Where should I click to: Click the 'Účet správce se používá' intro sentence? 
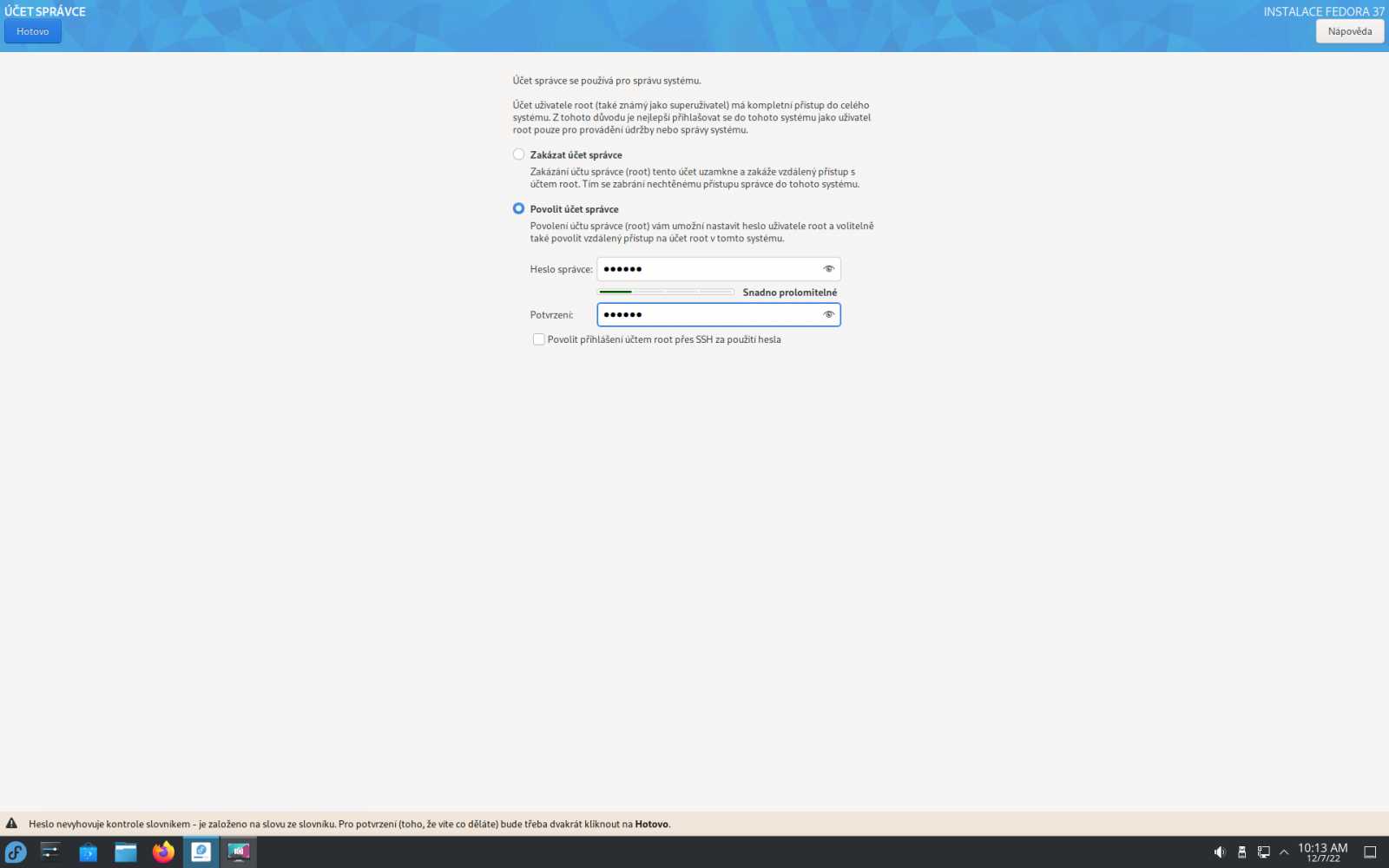[607, 81]
